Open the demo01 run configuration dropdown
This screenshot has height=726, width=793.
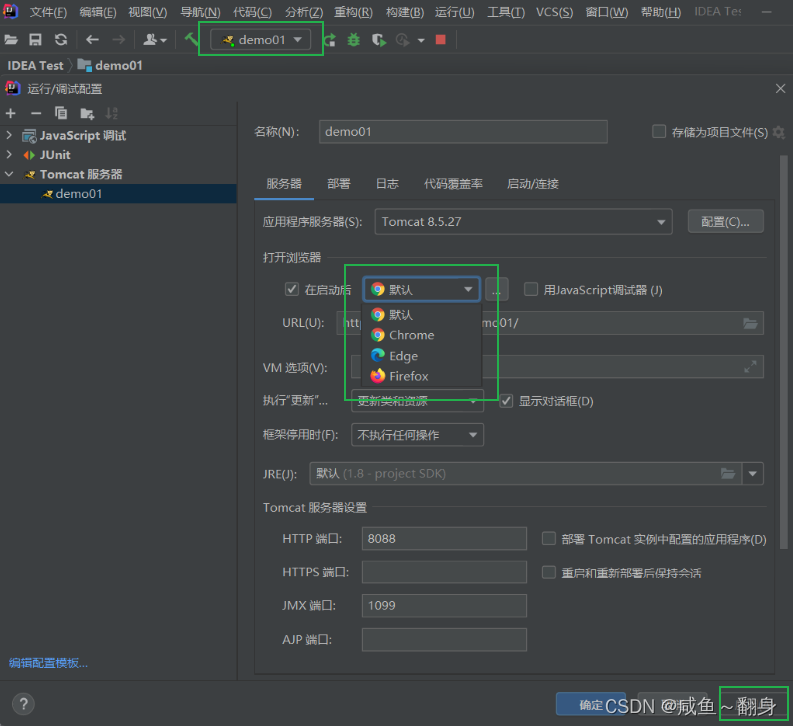[x=261, y=39]
